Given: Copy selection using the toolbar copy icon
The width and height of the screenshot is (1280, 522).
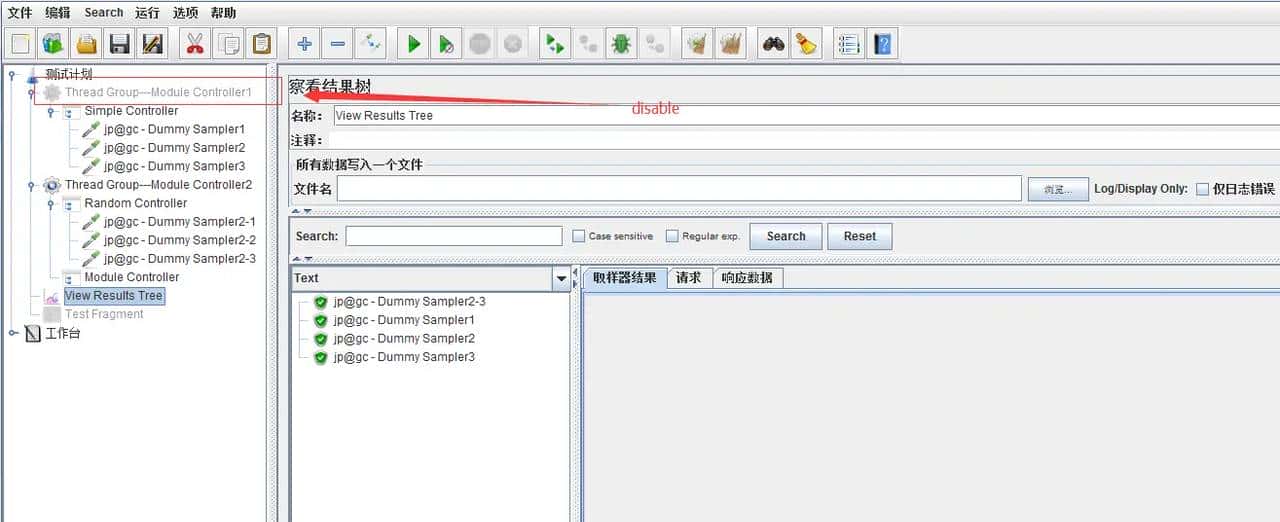Looking at the screenshot, I should point(229,44).
